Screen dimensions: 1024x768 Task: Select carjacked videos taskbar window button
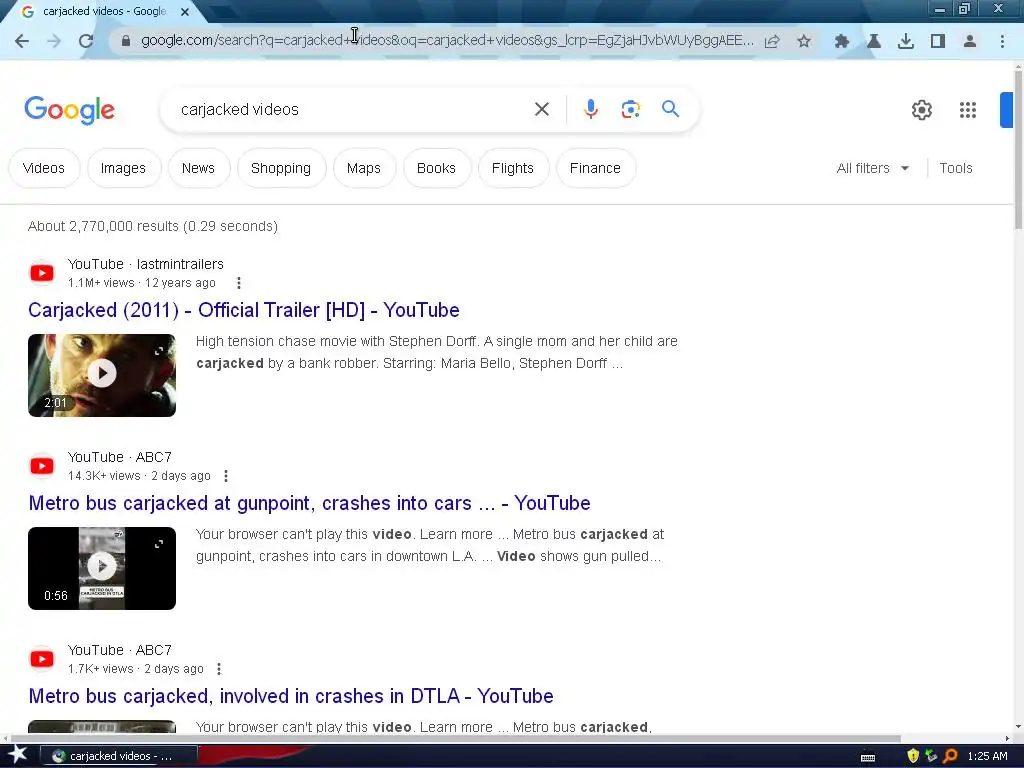pyautogui.click(x=119, y=756)
